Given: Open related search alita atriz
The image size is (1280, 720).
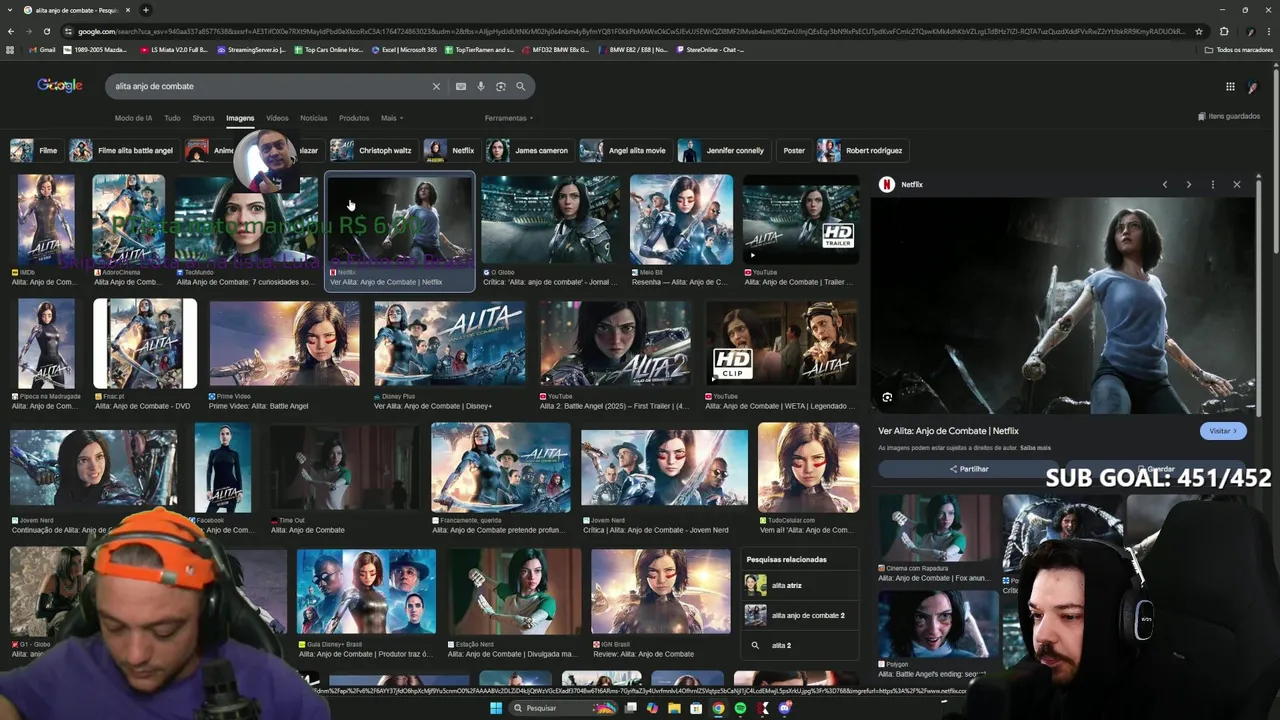Looking at the screenshot, I should pos(801,585).
